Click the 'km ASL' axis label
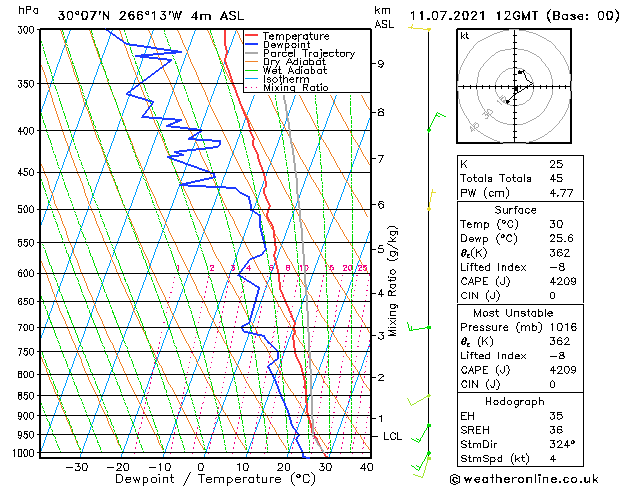This screenshot has height=486, width=629. pos(384,17)
